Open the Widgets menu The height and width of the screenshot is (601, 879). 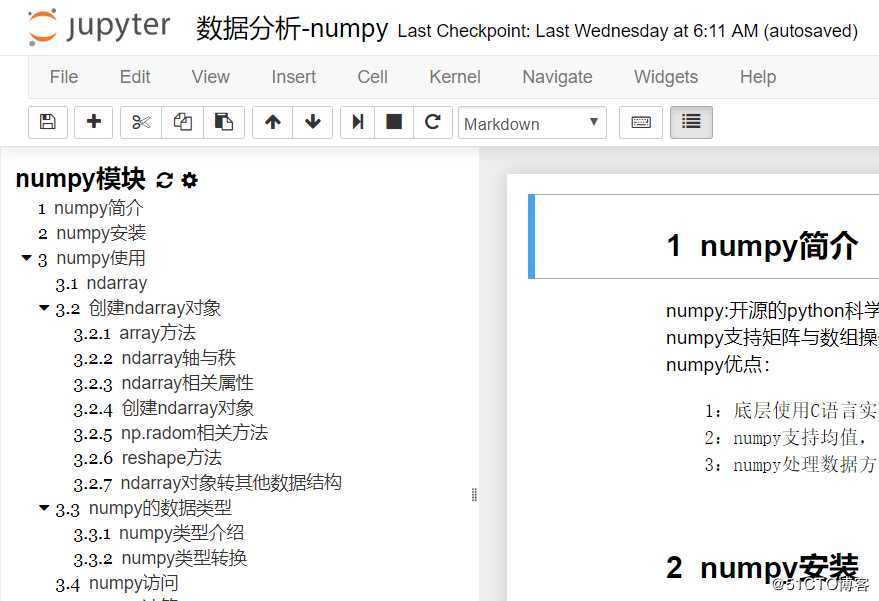click(666, 76)
